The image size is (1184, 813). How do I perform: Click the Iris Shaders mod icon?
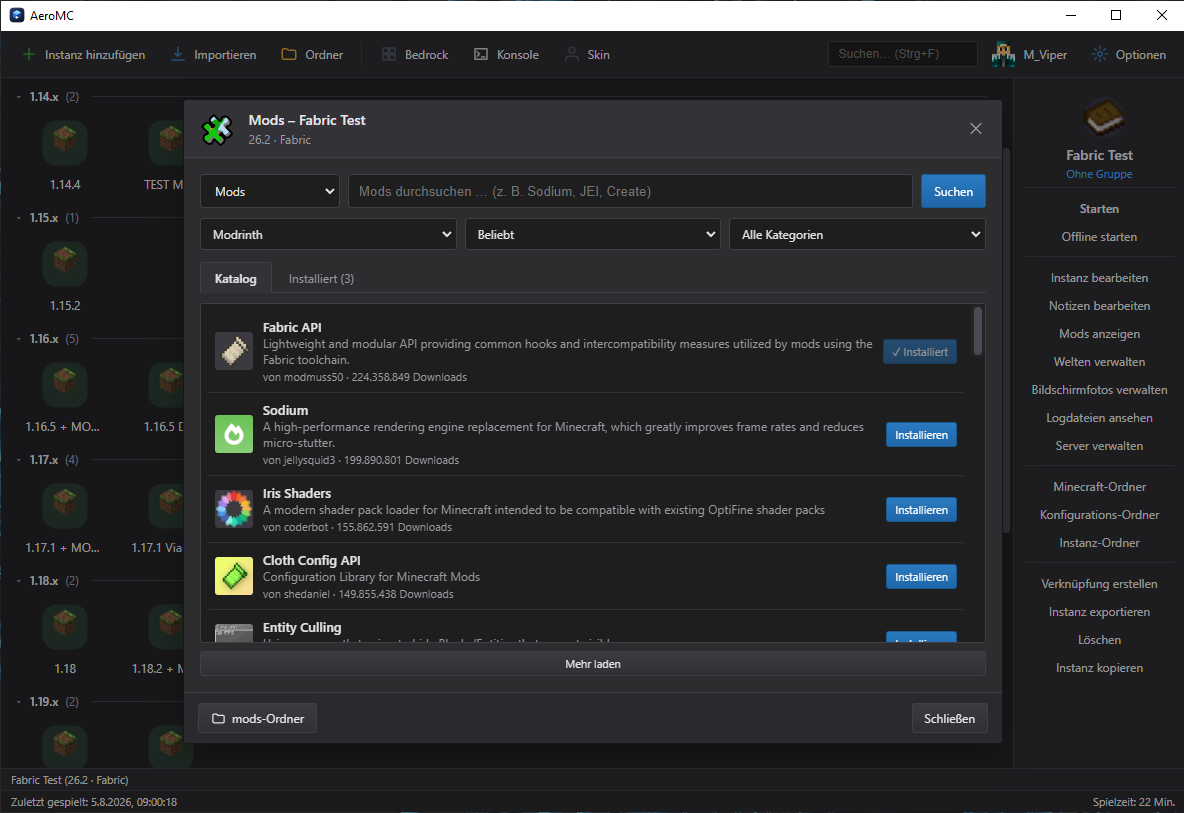tap(234, 509)
